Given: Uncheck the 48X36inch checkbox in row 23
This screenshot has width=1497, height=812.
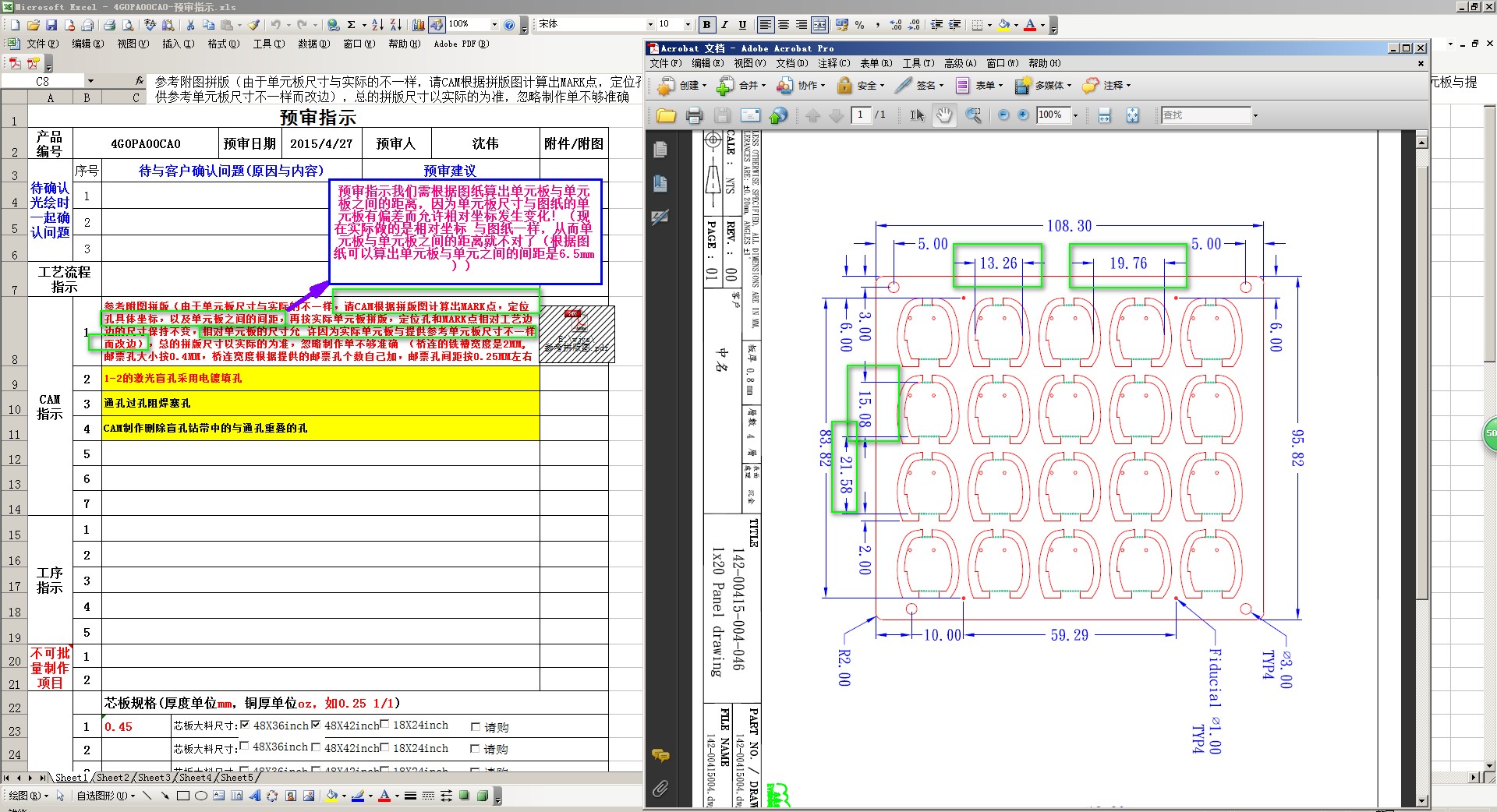Looking at the screenshot, I should [x=245, y=725].
